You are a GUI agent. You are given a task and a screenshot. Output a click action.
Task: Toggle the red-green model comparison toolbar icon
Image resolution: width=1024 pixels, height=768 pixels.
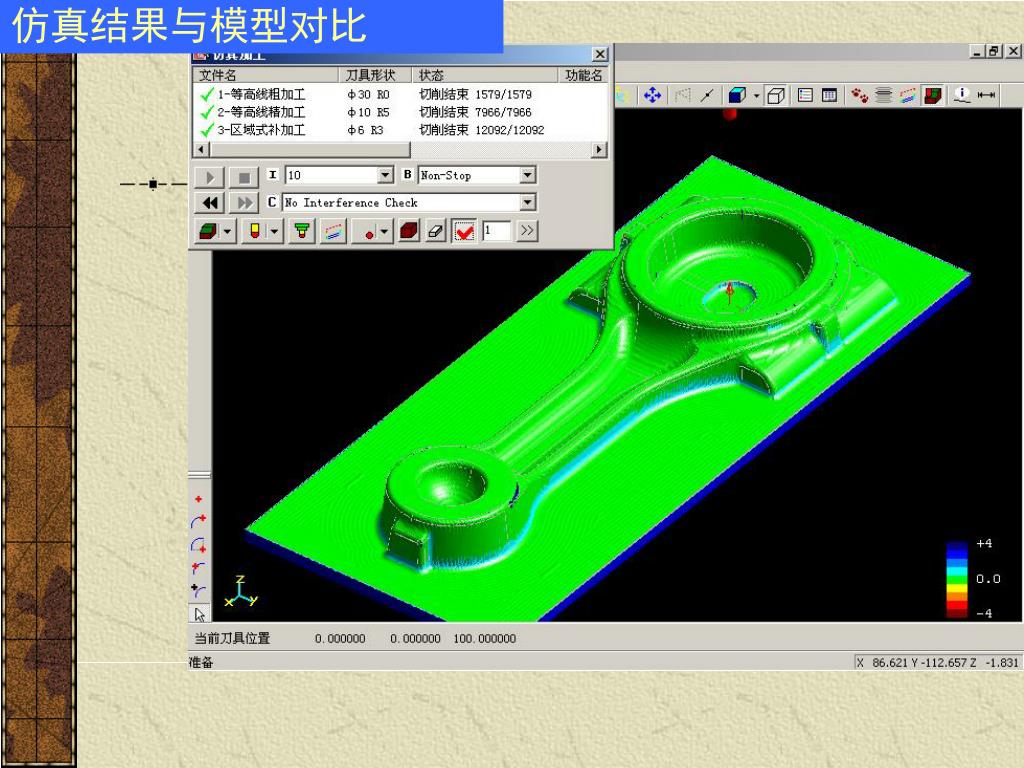[932, 95]
